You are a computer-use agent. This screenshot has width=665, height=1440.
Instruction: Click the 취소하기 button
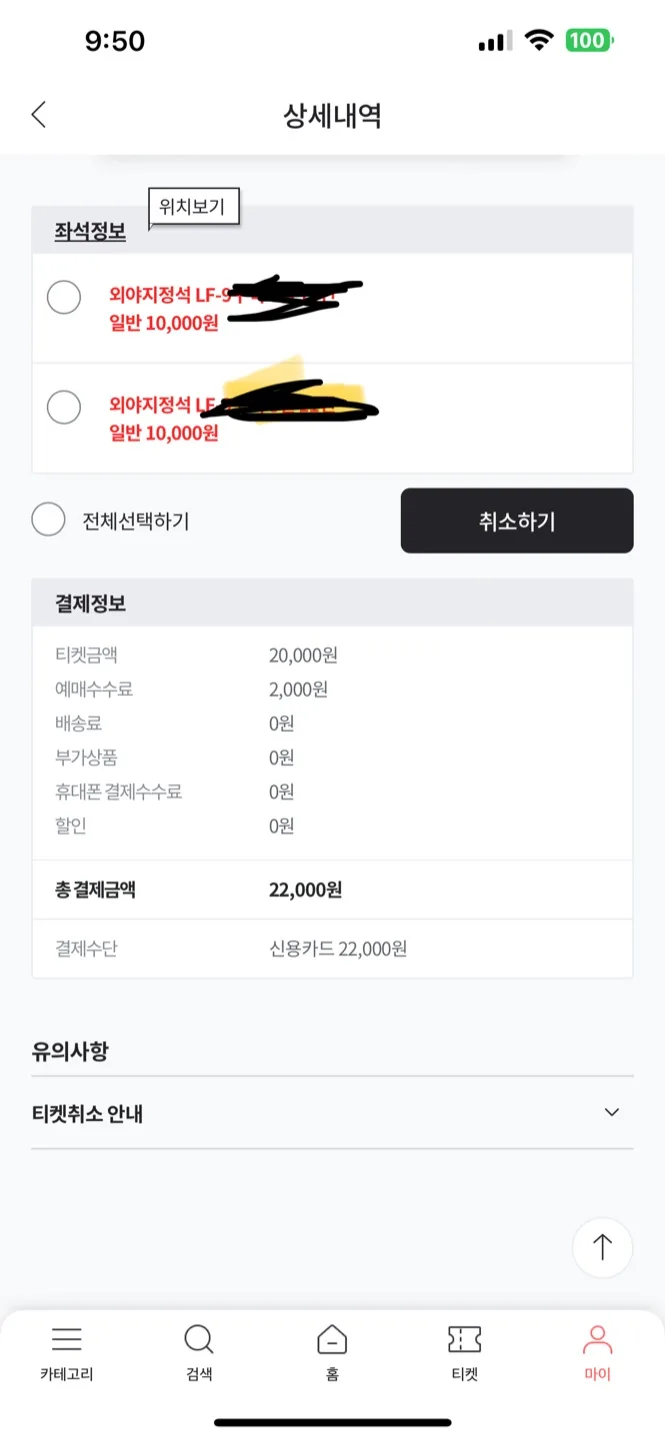[x=517, y=520]
